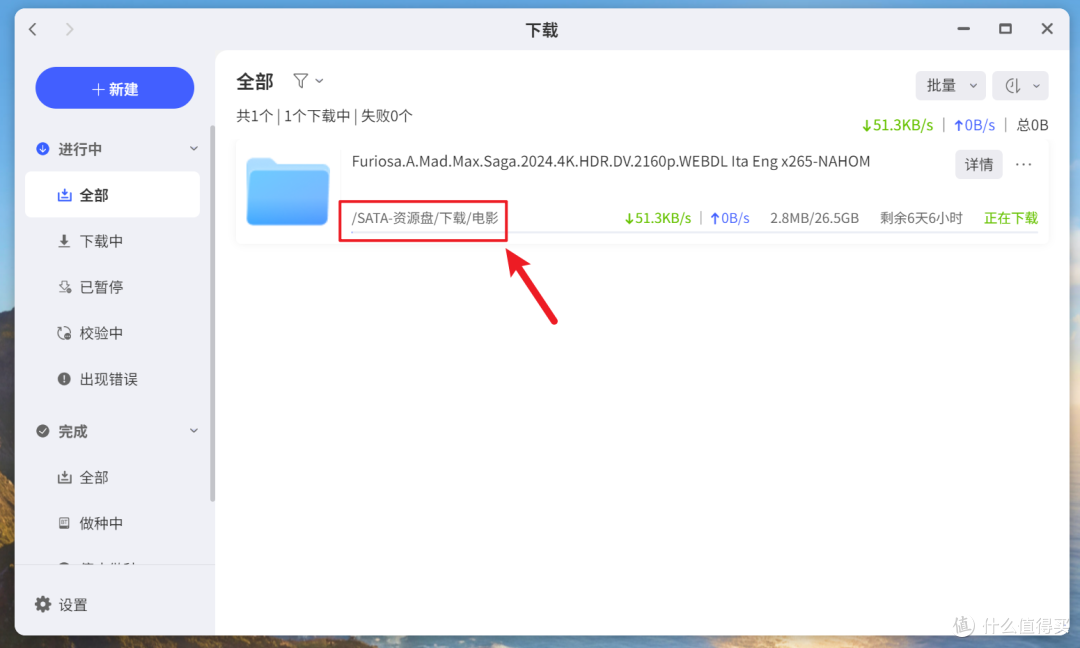This screenshot has width=1080, height=648.
Task: Select the Furiosa.A.Mad.Max.Saga torrent name
Action: coord(611,161)
